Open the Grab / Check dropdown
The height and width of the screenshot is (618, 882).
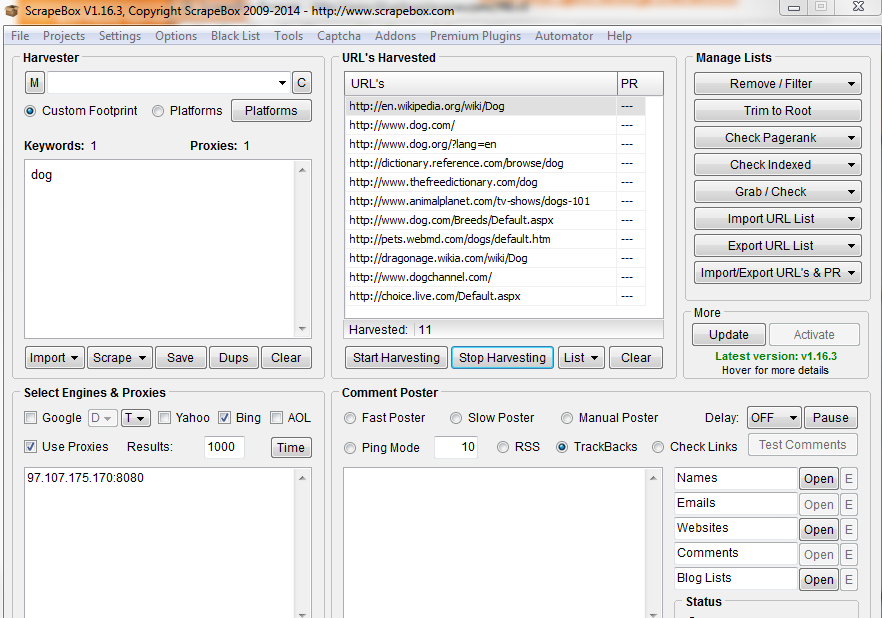click(777, 192)
